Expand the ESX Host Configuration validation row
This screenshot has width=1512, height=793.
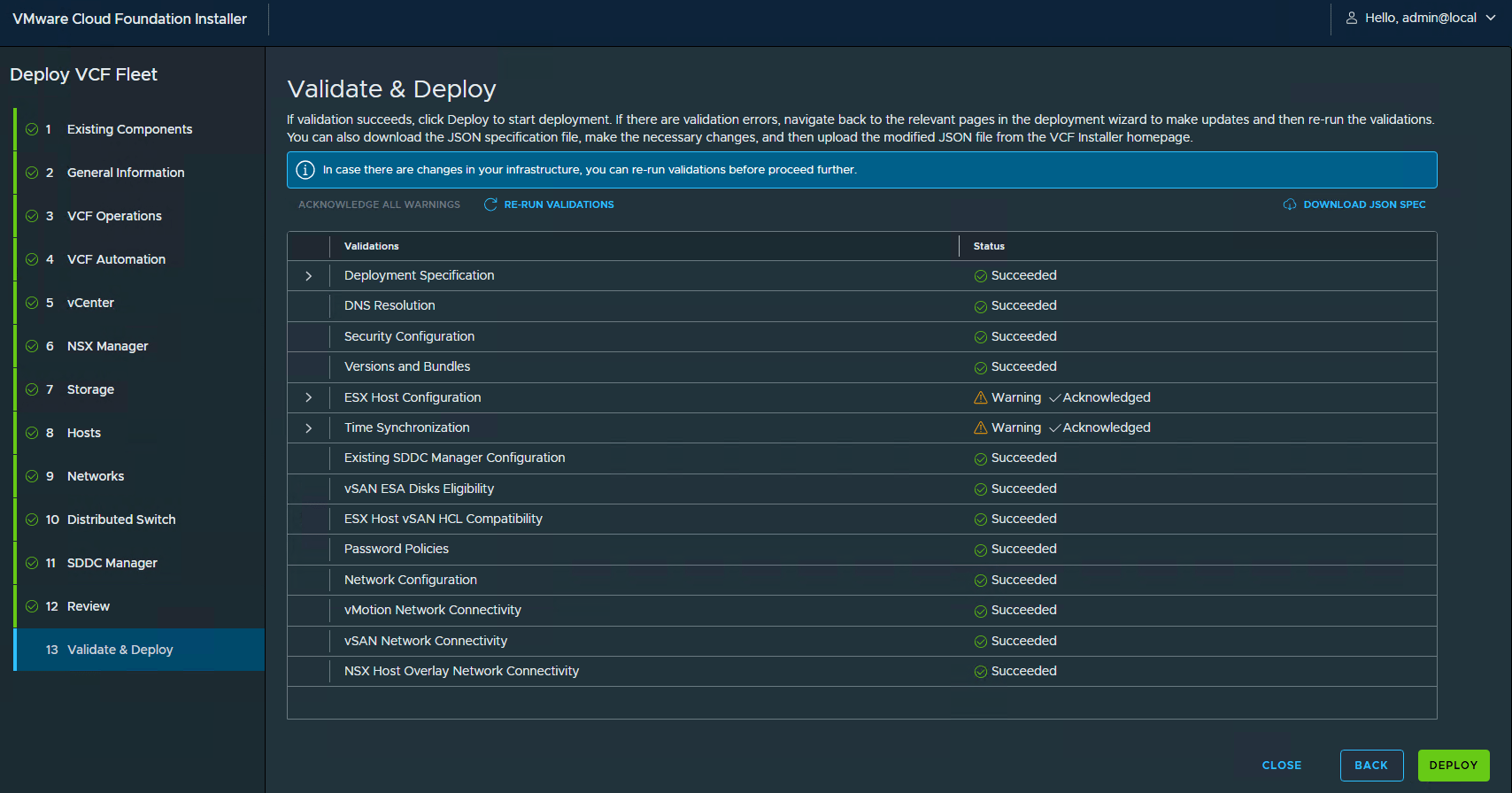pyautogui.click(x=309, y=397)
